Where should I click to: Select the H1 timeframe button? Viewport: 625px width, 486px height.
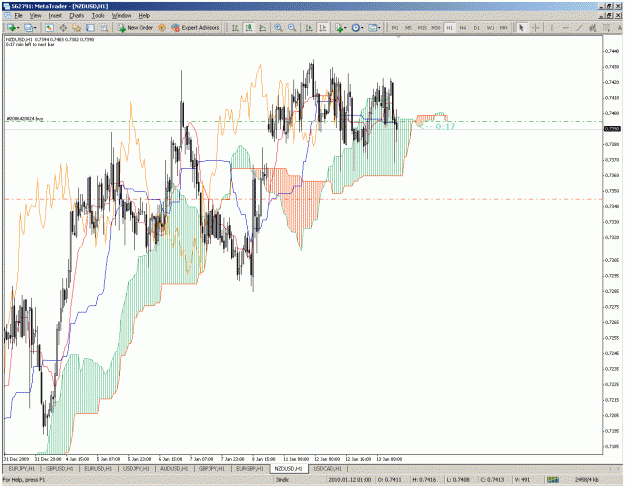[x=449, y=28]
